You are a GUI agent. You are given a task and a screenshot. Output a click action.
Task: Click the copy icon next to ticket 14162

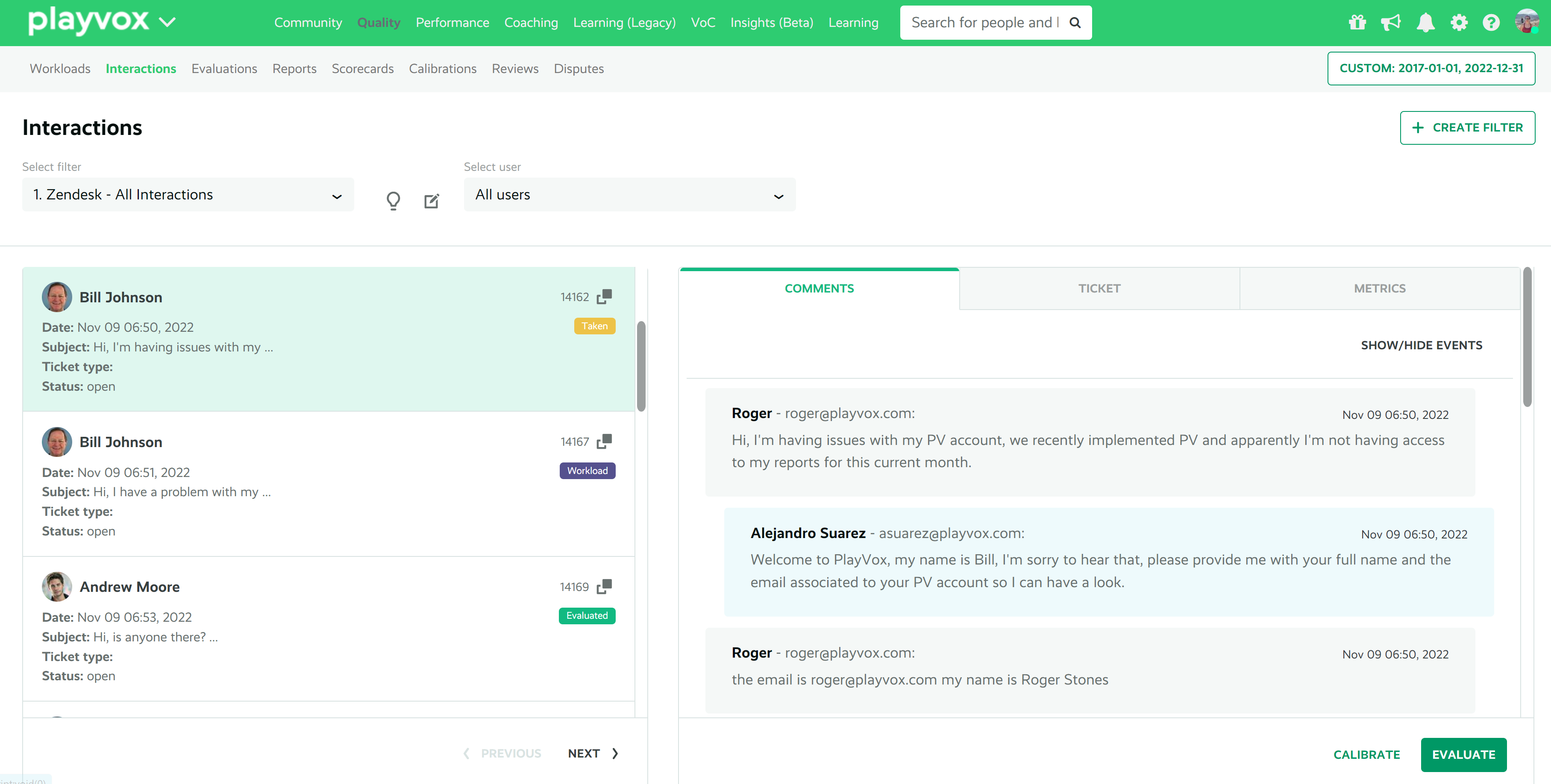[605, 296]
